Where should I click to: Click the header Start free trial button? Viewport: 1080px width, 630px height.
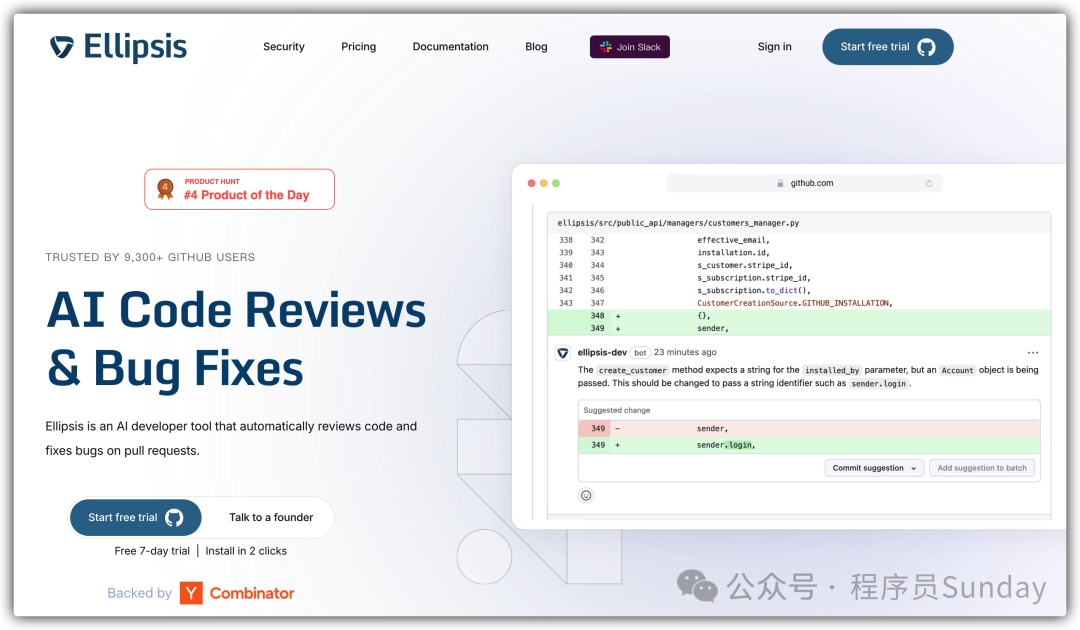click(887, 47)
